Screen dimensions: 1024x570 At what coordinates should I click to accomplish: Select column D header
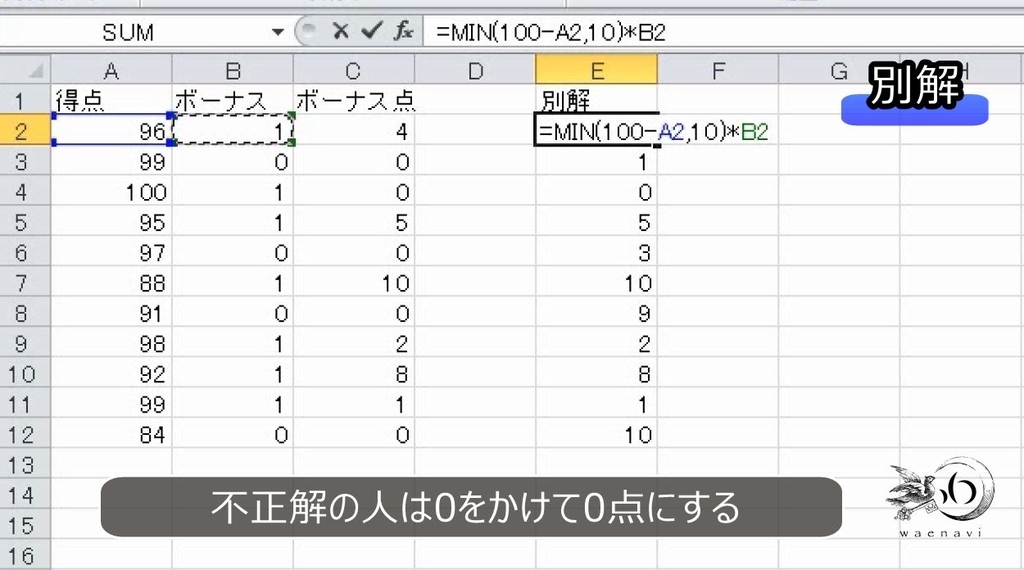475,70
